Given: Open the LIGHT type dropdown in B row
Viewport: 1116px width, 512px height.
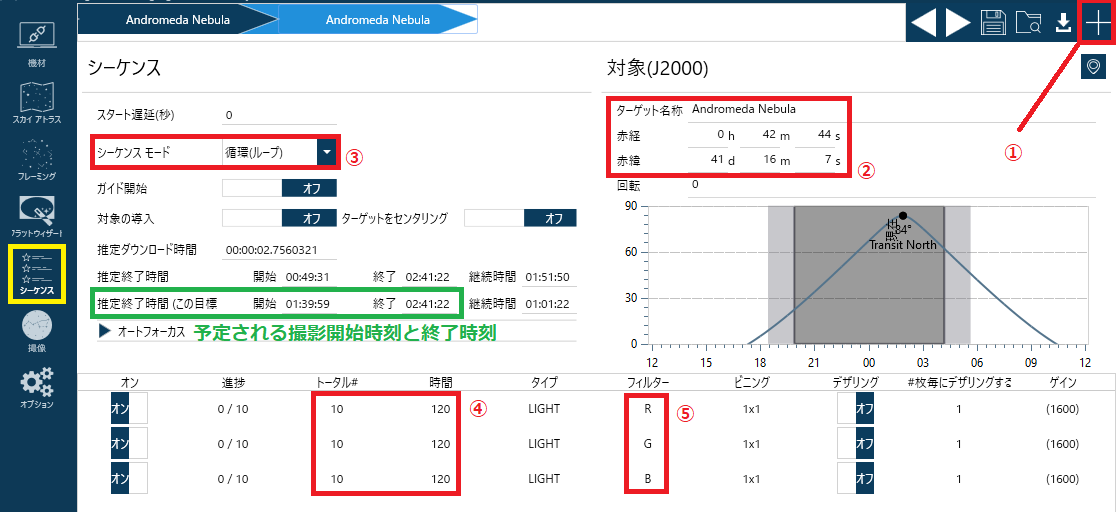Looking at the screenshot, I should pos(544,478).
